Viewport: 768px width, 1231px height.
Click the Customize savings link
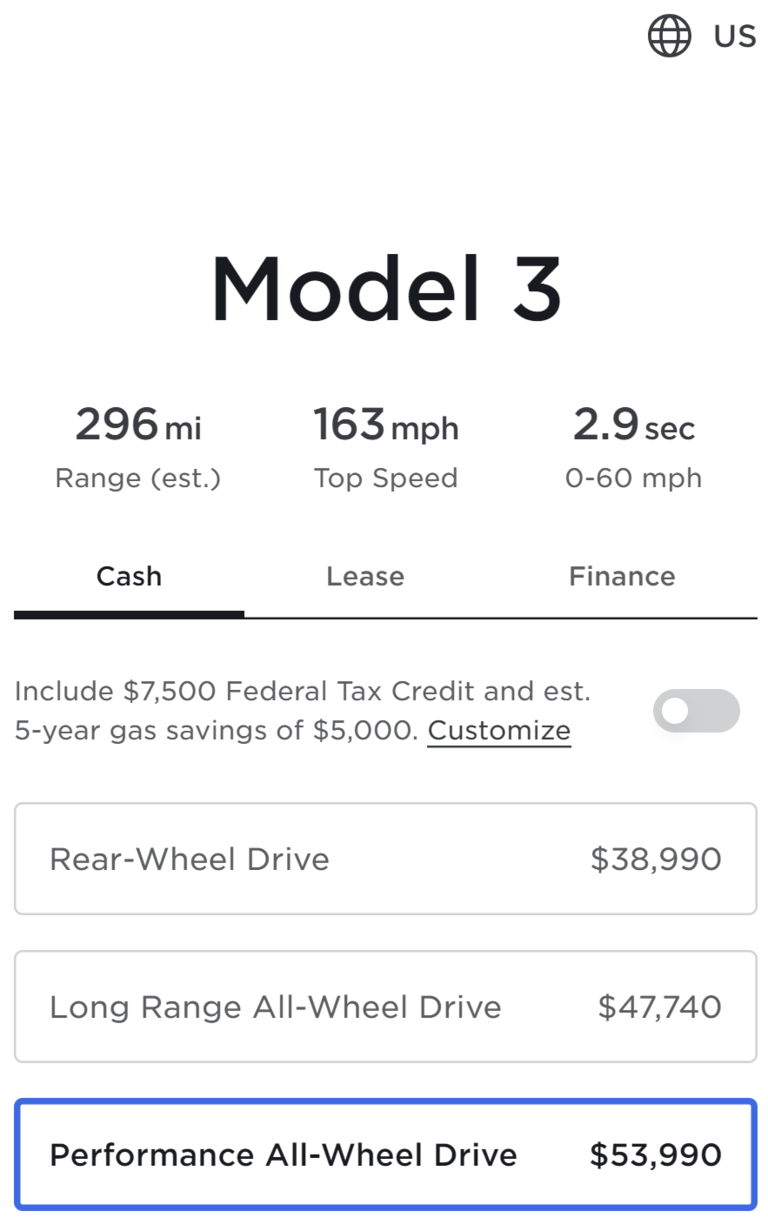pyautogui.click(x=499, y=731)
